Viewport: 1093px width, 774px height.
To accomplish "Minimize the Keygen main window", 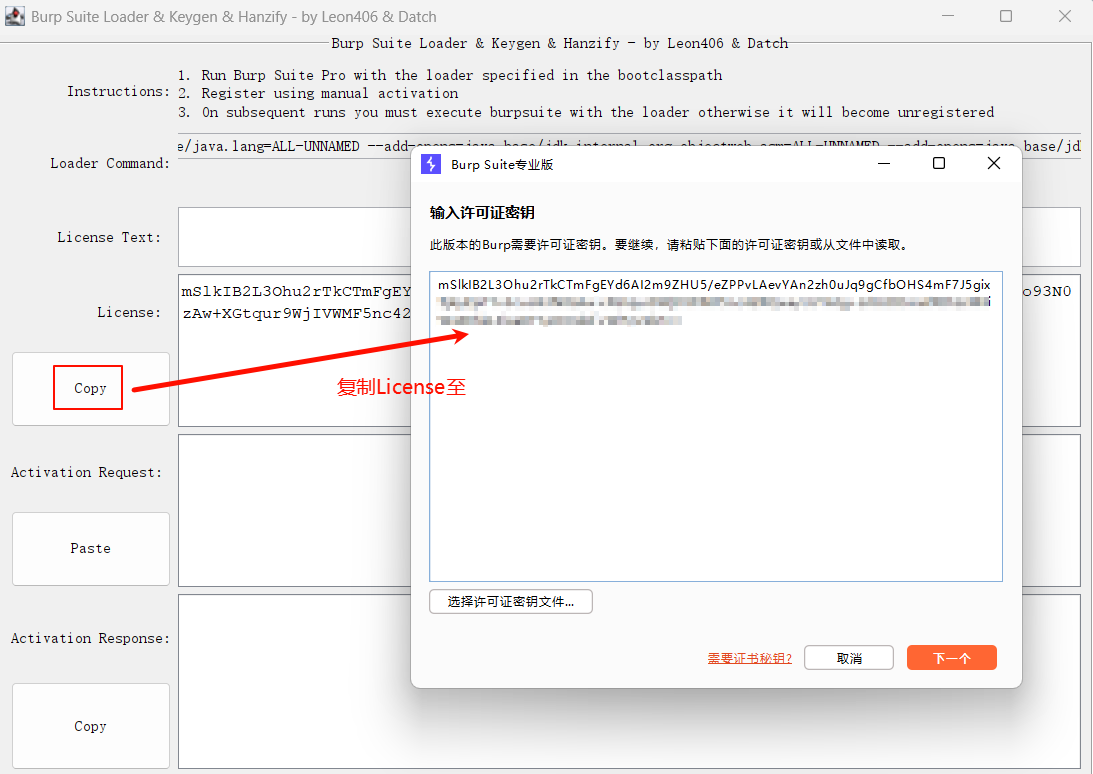I will click(x=948, y=16).
